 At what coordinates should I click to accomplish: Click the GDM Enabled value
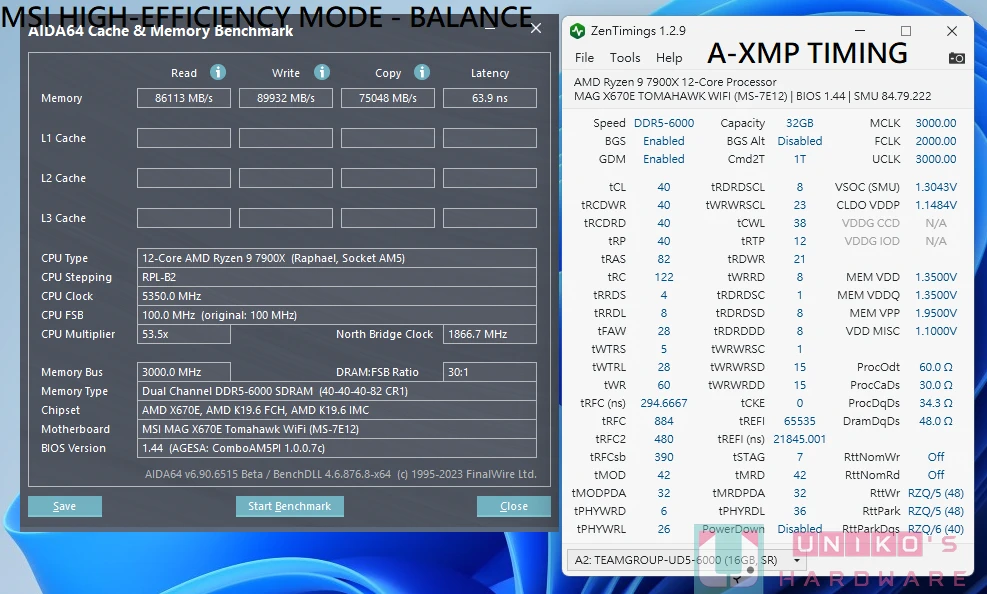[x=663, y=159]
